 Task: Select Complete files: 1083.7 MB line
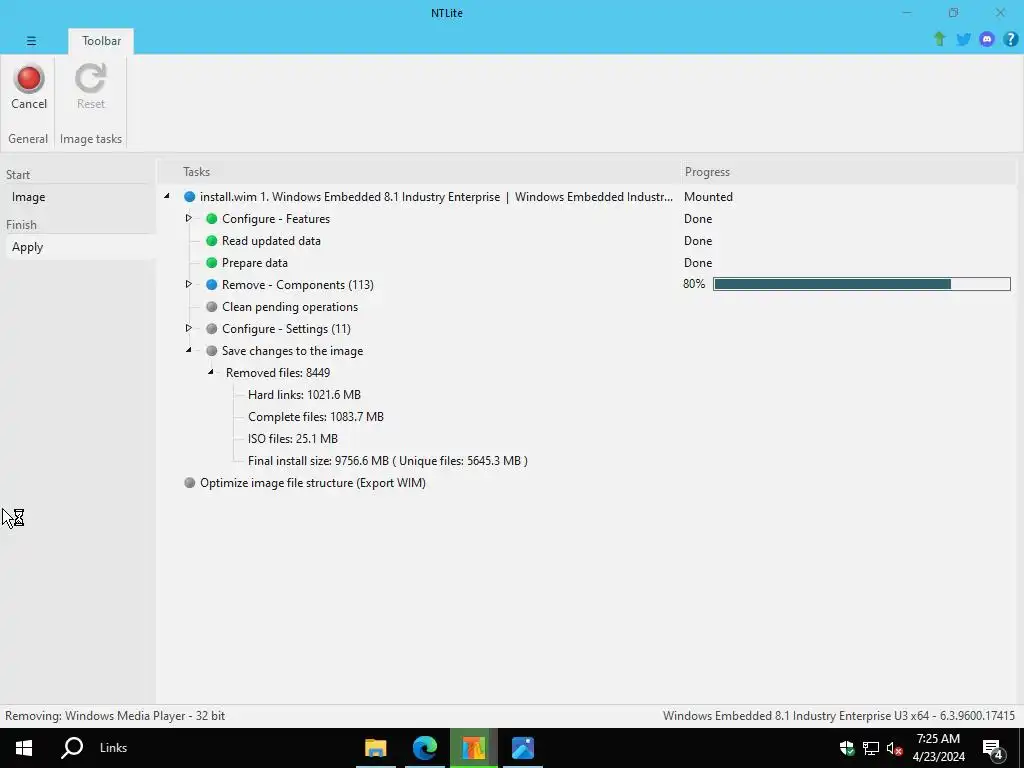point(315,417)
